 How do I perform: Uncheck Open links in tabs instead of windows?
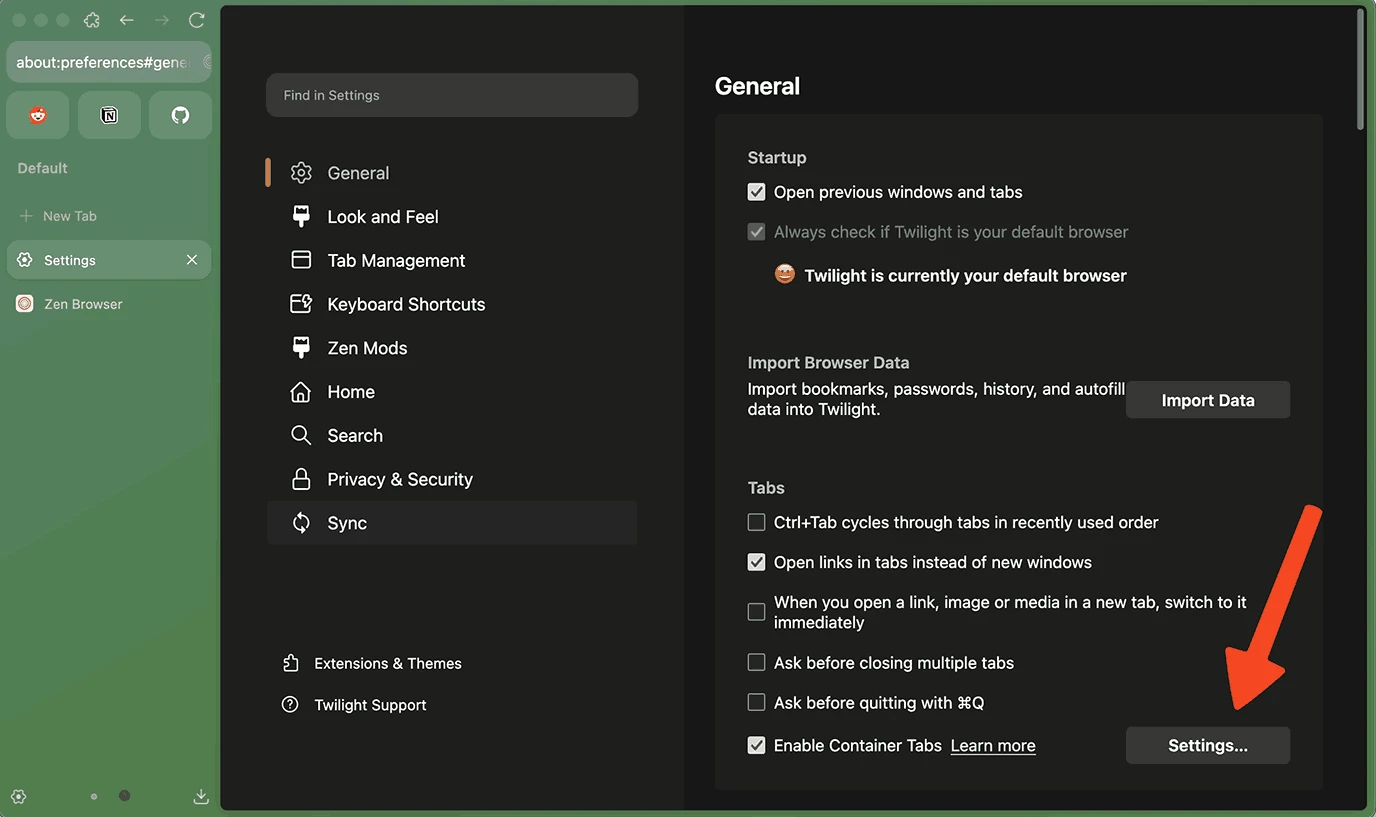pos(757,562)
